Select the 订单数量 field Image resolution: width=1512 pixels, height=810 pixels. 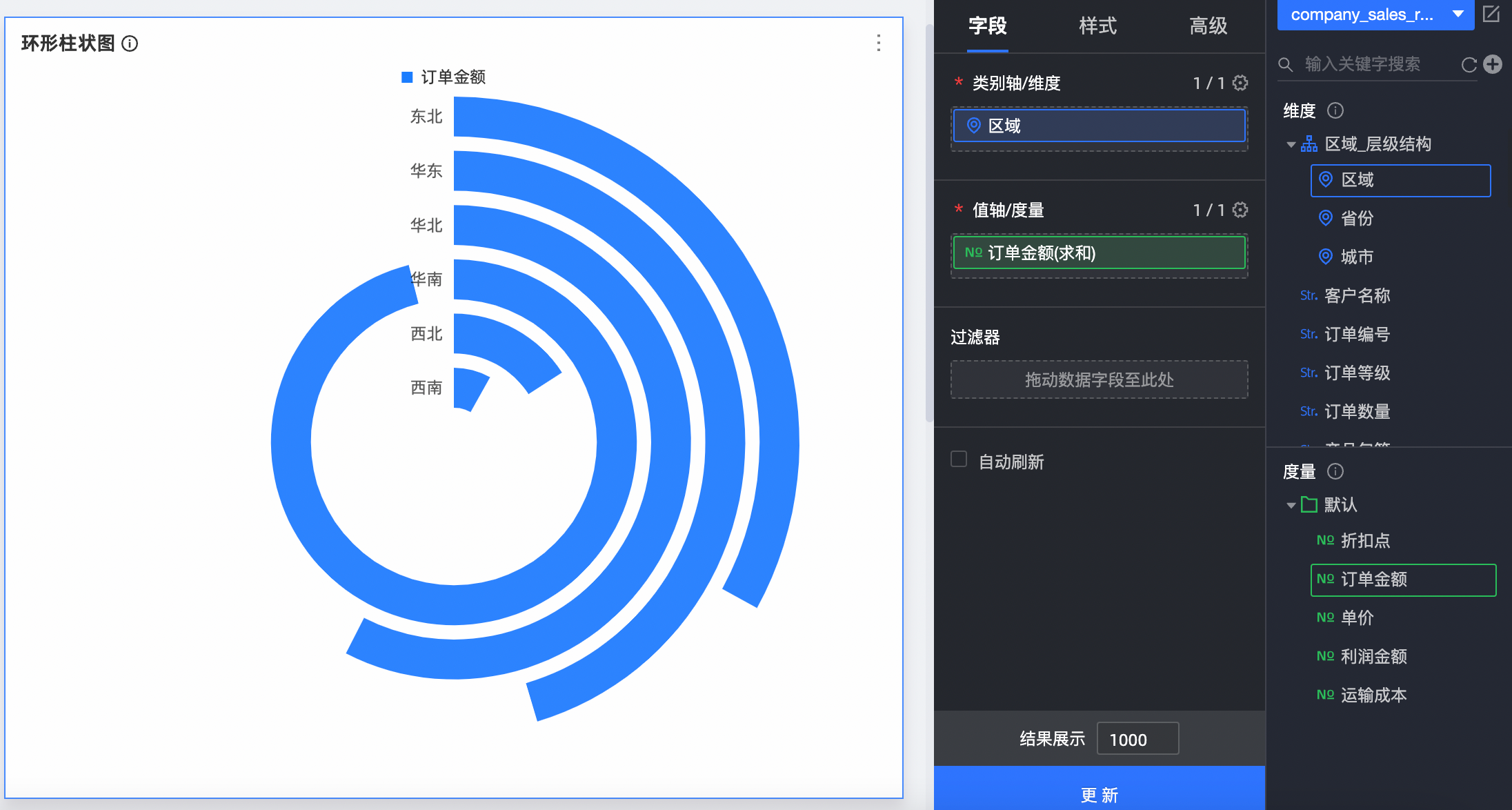[1357, 411]
